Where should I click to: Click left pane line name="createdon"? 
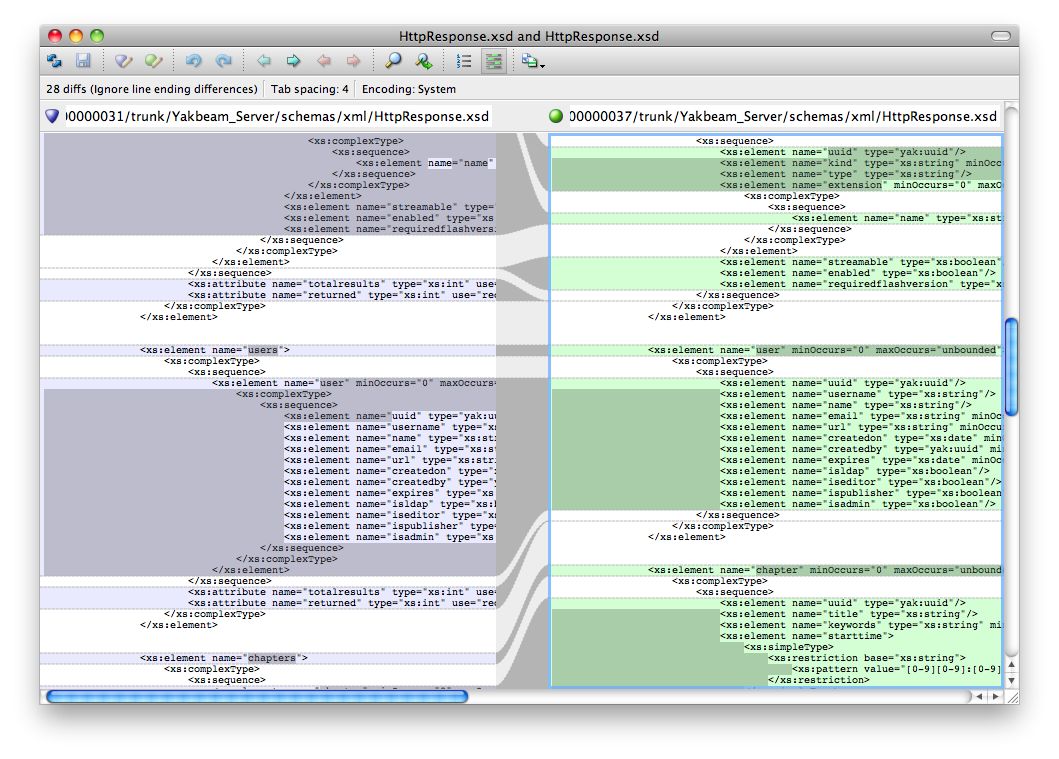point(389,471)
